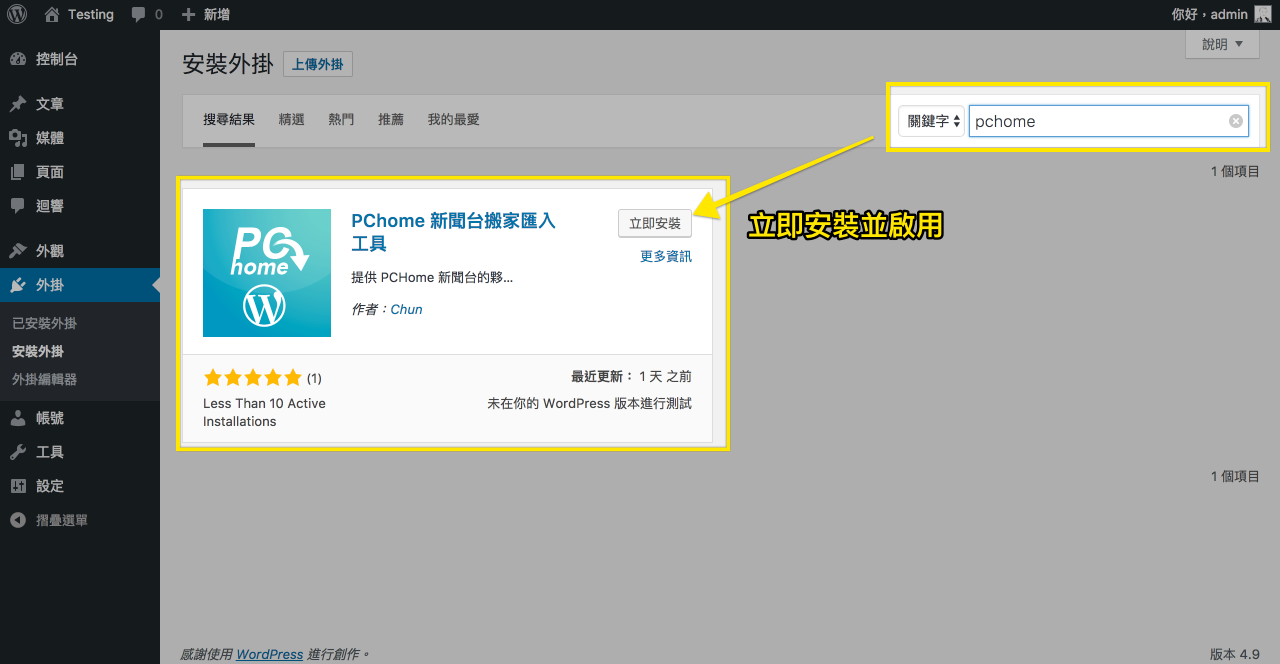Screen dimensions: 1280x664
Task: Click the 設定 settings icon
Action: (18, 486)
